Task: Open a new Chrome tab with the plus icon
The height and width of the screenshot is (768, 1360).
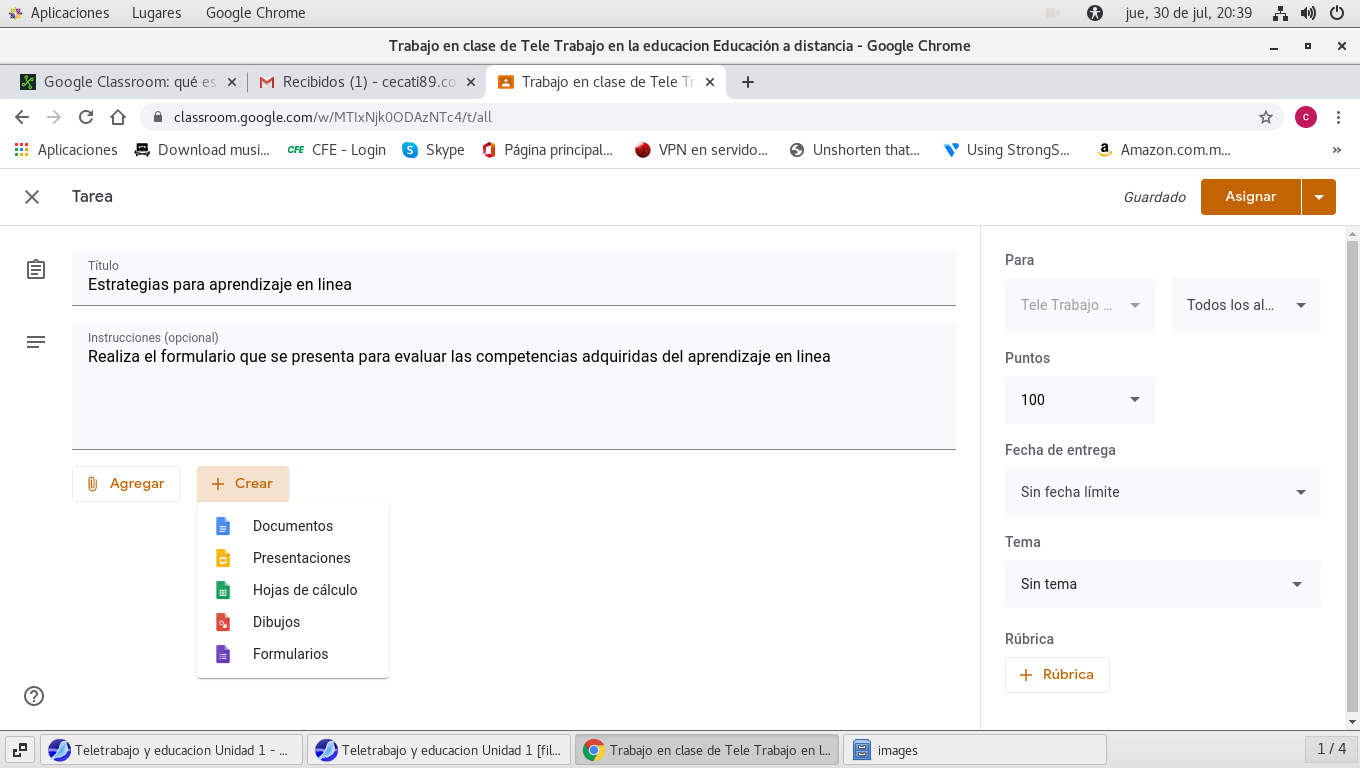Action: [747, 82]
